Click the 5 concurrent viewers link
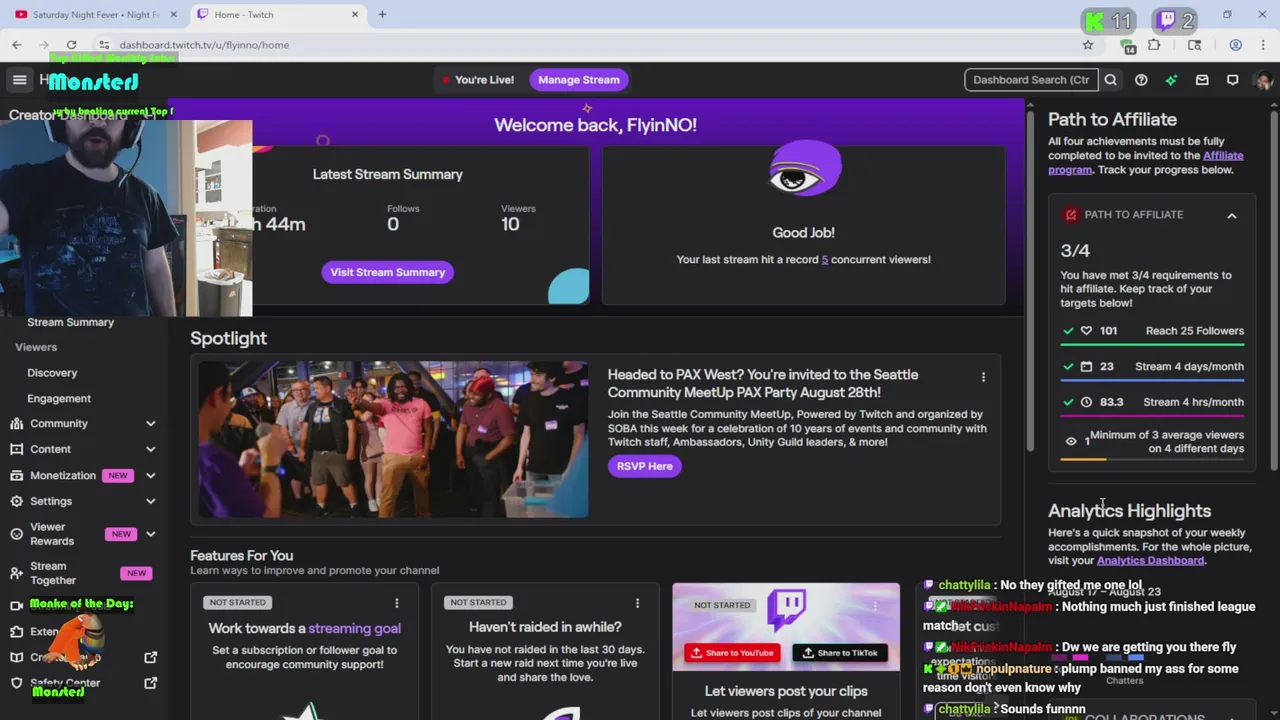 coord(825,260)
